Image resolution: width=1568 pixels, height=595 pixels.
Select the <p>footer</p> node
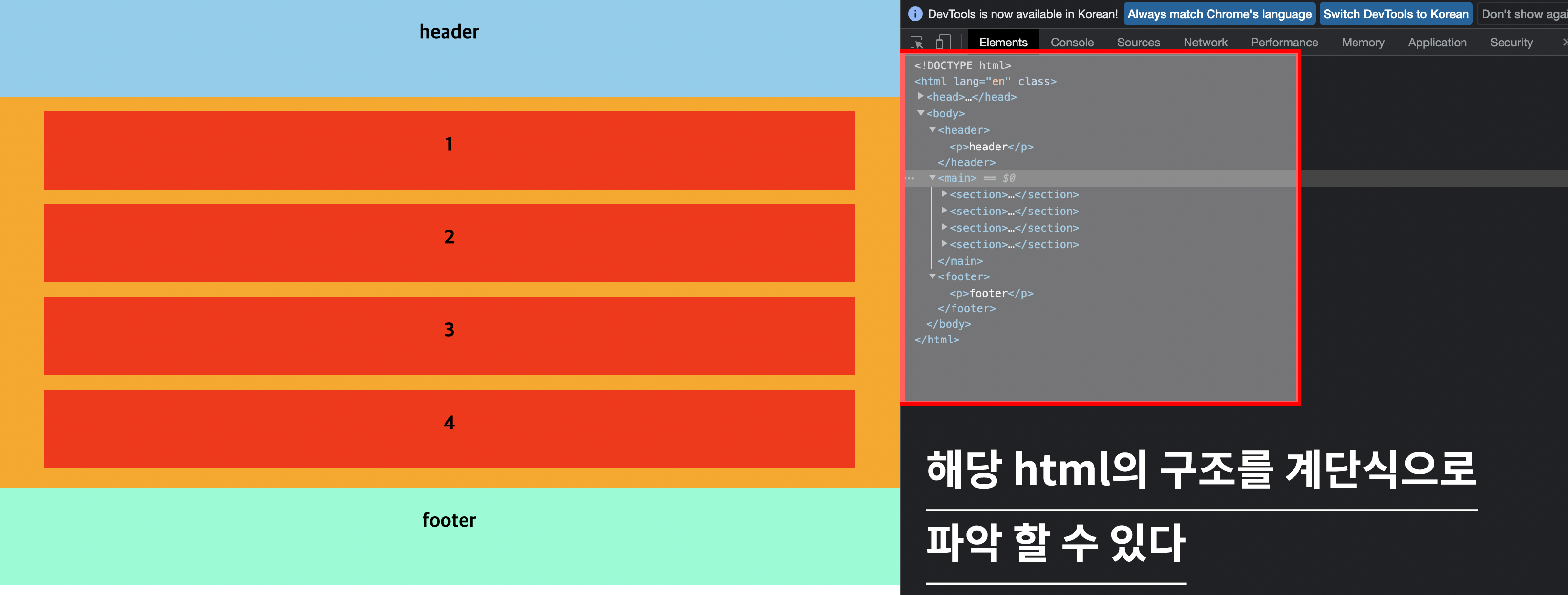pyautogui.click(x=991, y=293)
